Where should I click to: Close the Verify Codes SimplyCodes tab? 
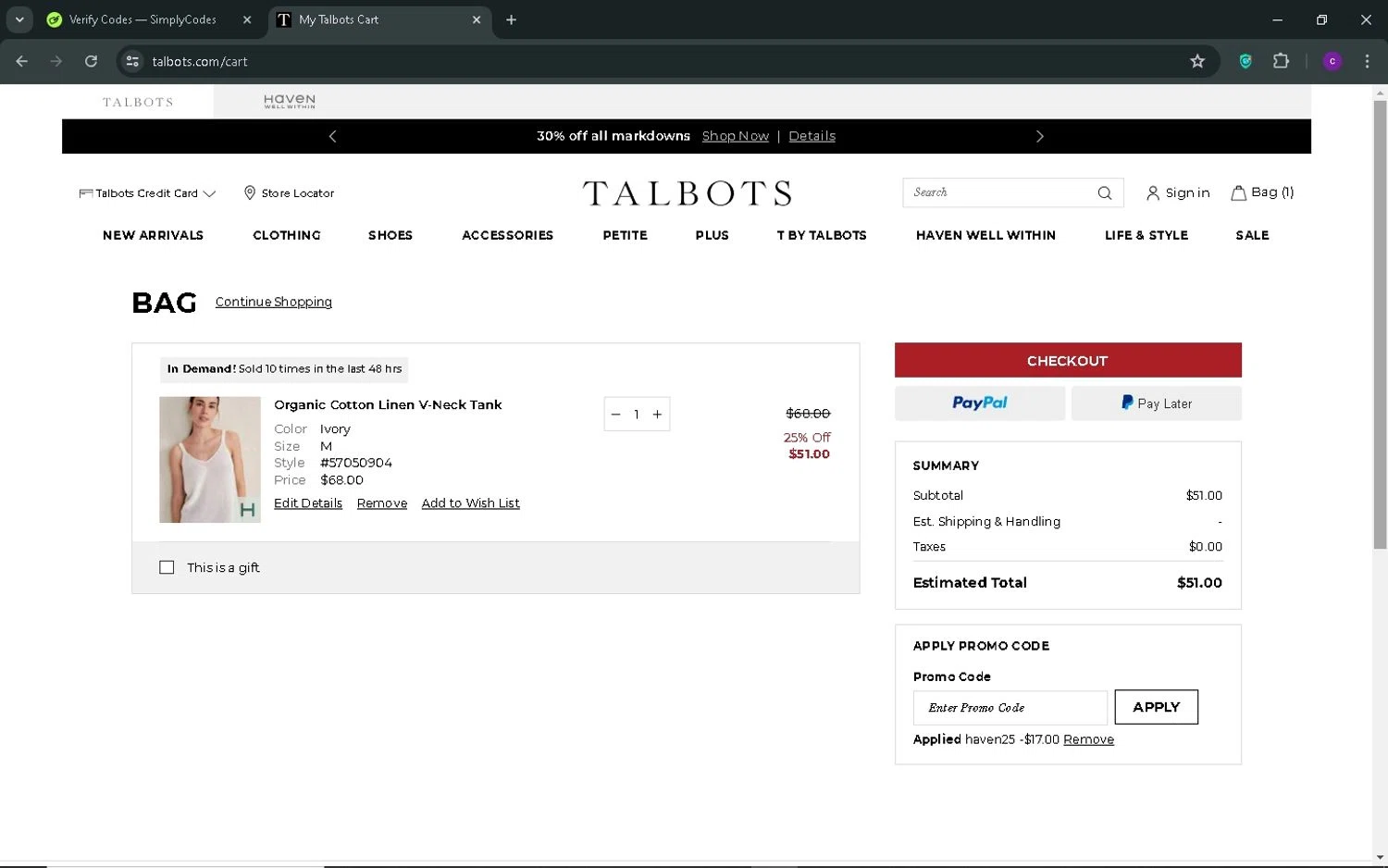(247, 19)
